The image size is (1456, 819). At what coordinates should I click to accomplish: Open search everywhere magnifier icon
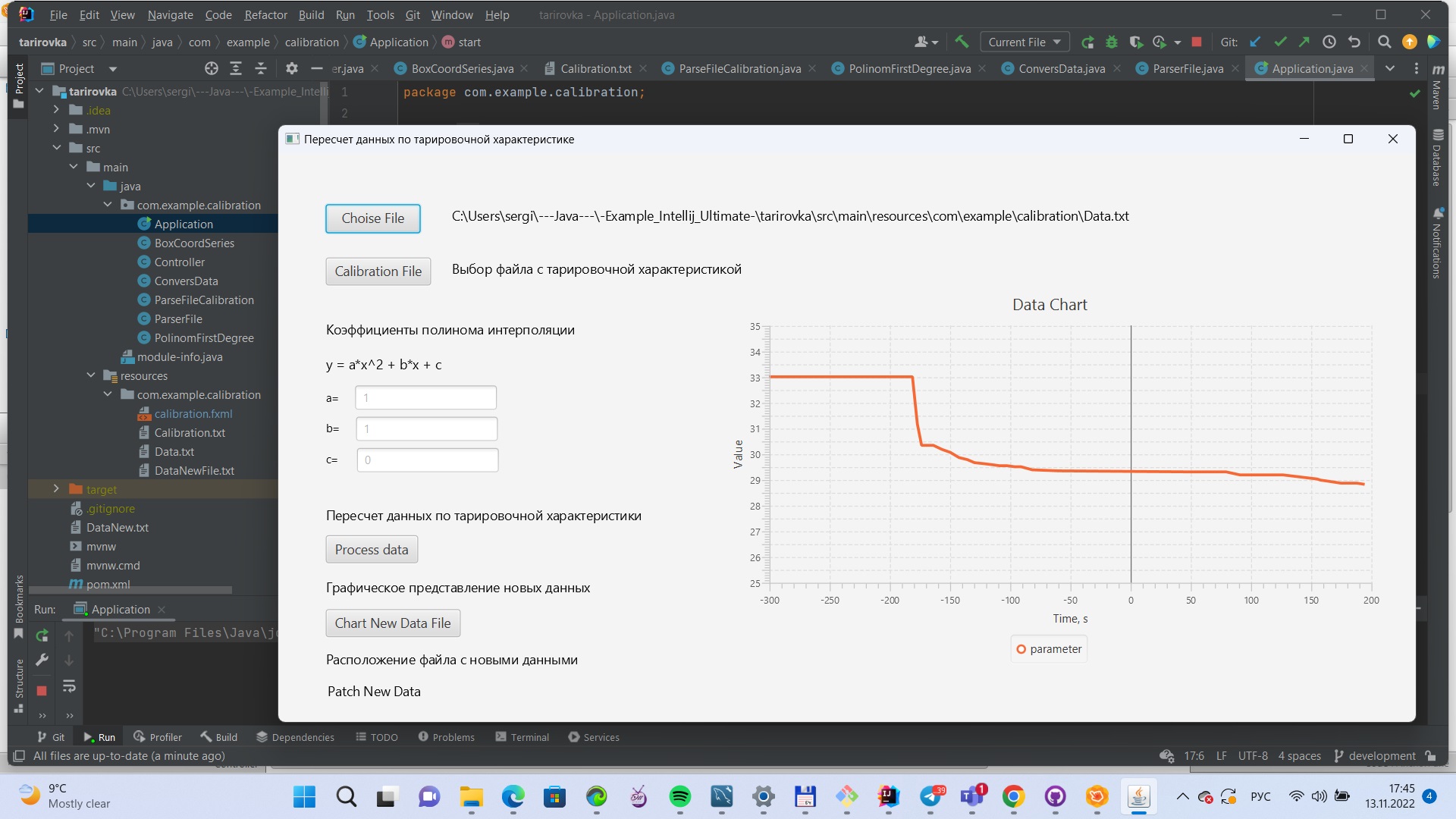[1385, 42]
